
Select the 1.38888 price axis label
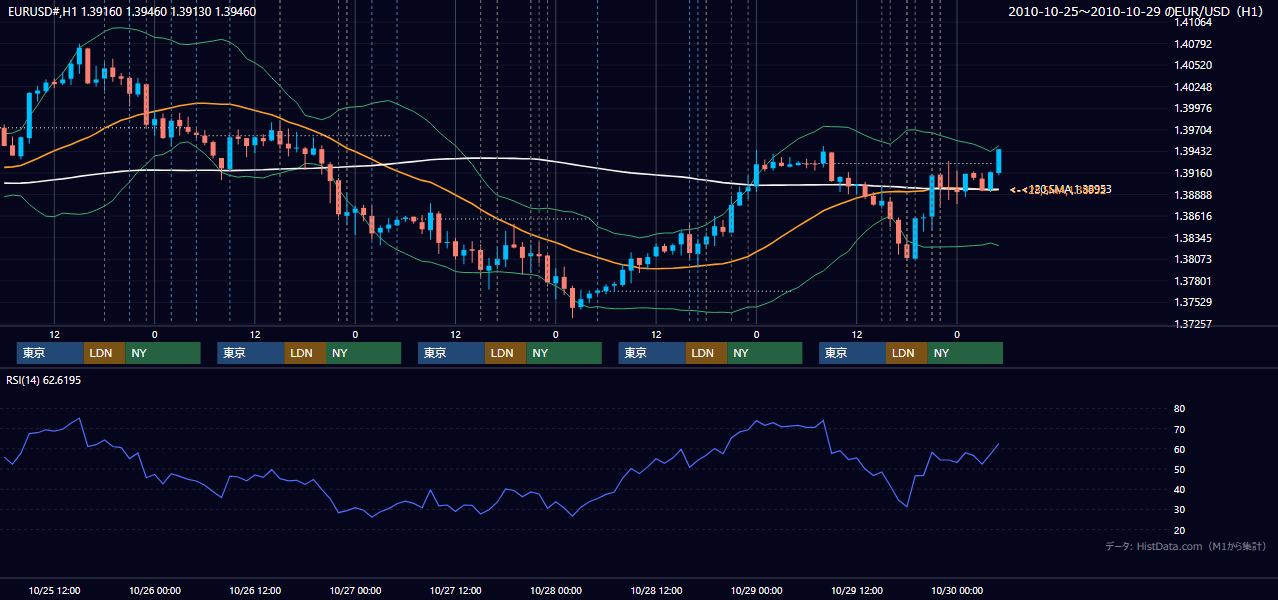click(1193, 194)
